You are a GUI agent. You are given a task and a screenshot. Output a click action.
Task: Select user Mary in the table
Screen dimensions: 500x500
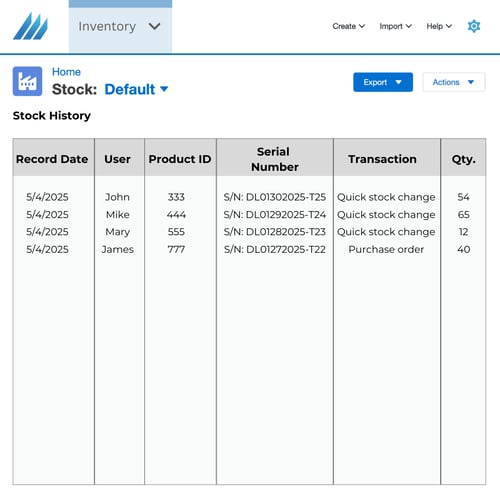click(117, 232)
